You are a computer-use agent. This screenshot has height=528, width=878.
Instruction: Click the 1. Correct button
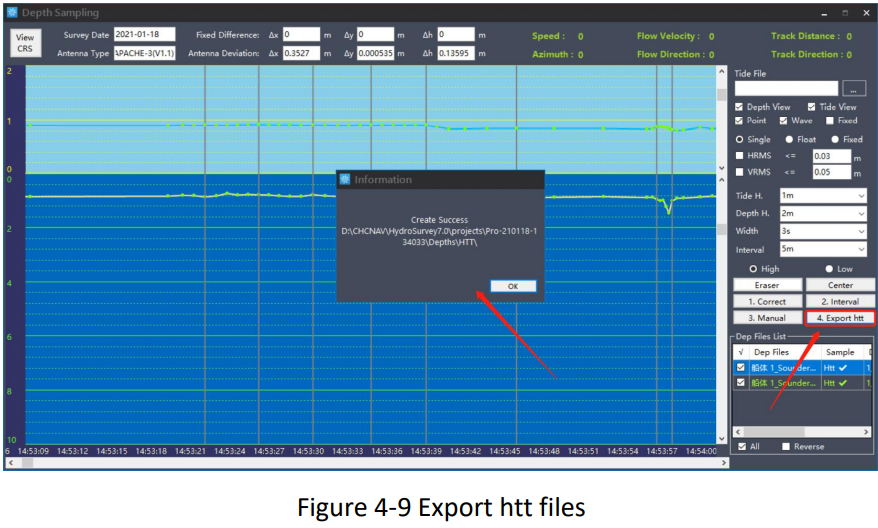tap(767, 301)
